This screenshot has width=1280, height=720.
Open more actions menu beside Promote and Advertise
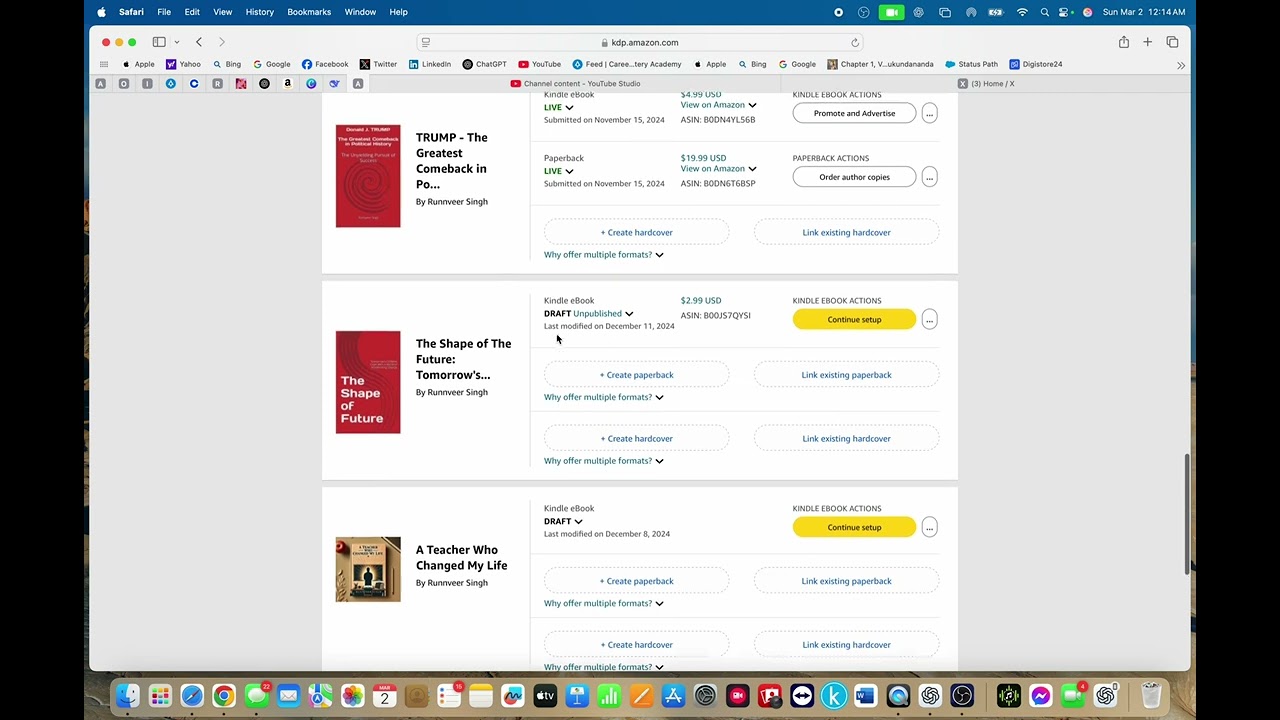point(929,113)
